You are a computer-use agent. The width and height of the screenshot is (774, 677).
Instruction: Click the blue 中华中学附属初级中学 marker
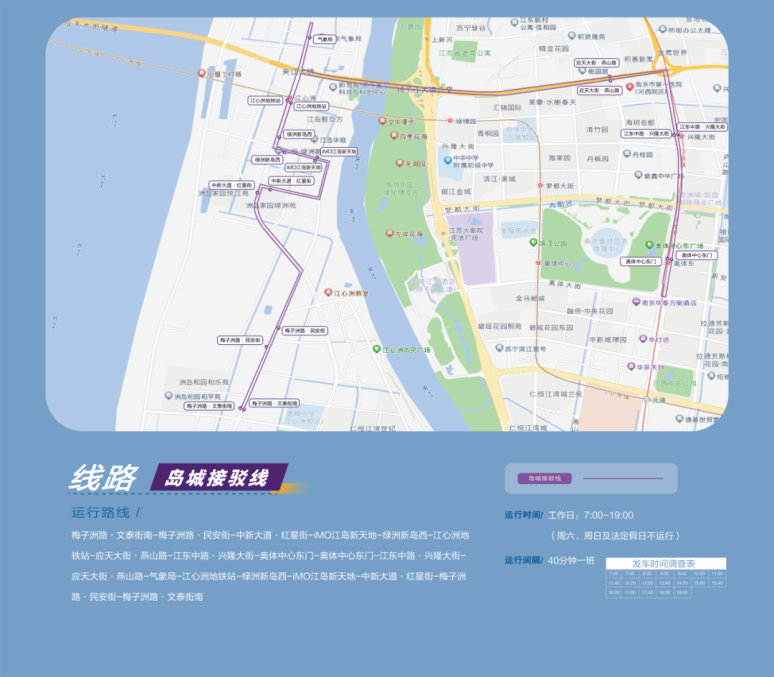[x=448, y=160]
